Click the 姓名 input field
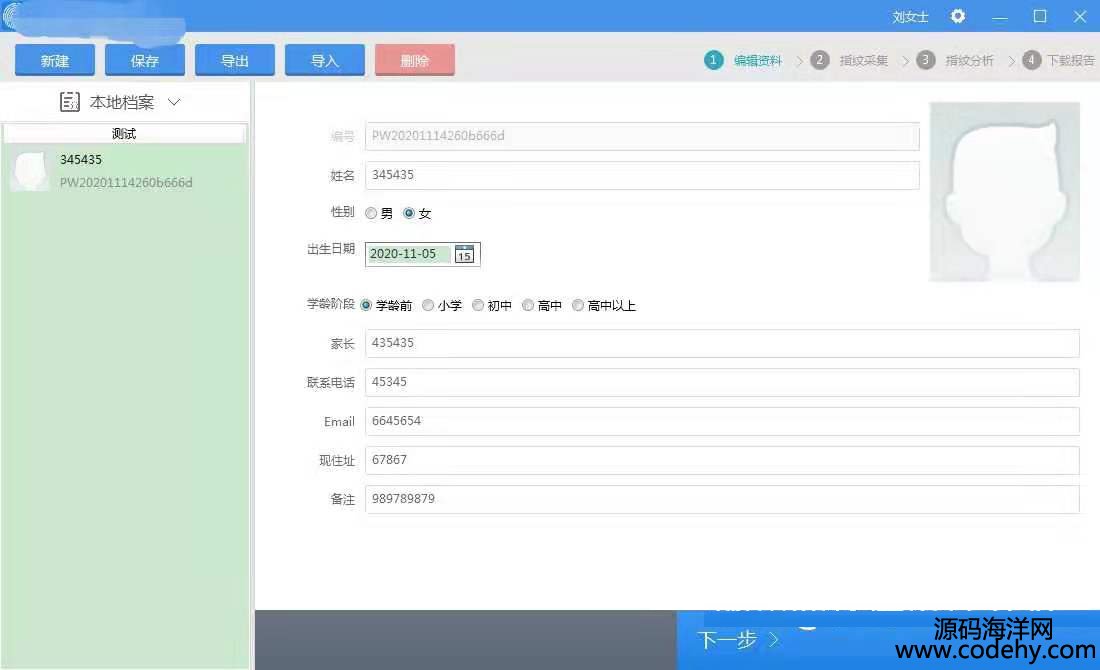Viewport: 1100px width, 670px height. (x=642, y=175)
